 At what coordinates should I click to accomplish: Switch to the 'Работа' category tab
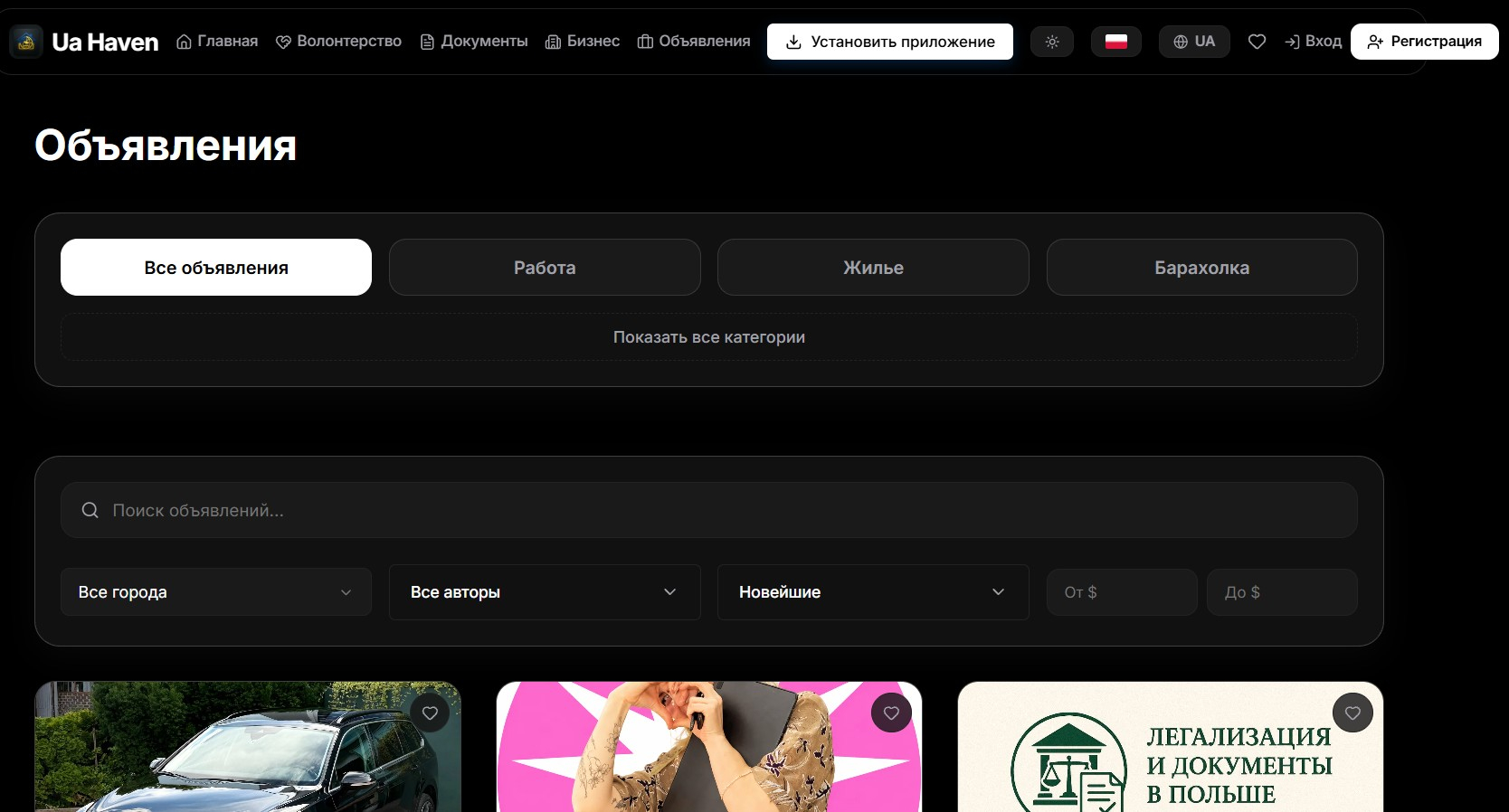tap(545, 268)
